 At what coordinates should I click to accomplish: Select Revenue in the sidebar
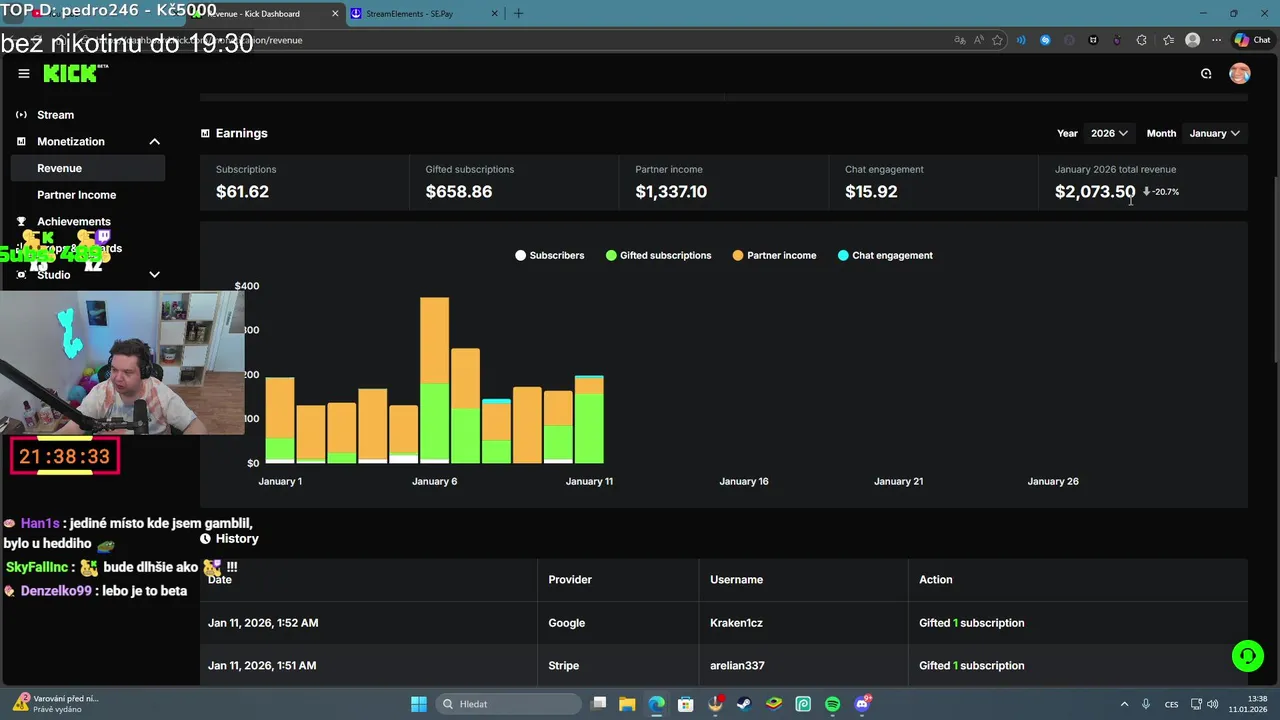(88, 168)
